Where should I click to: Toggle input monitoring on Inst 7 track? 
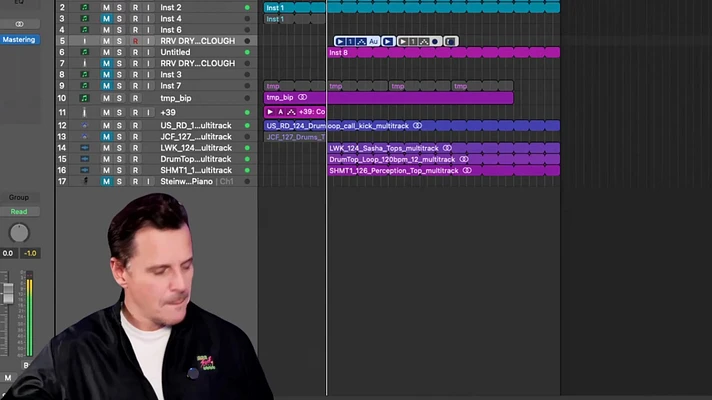click(148, 85)
